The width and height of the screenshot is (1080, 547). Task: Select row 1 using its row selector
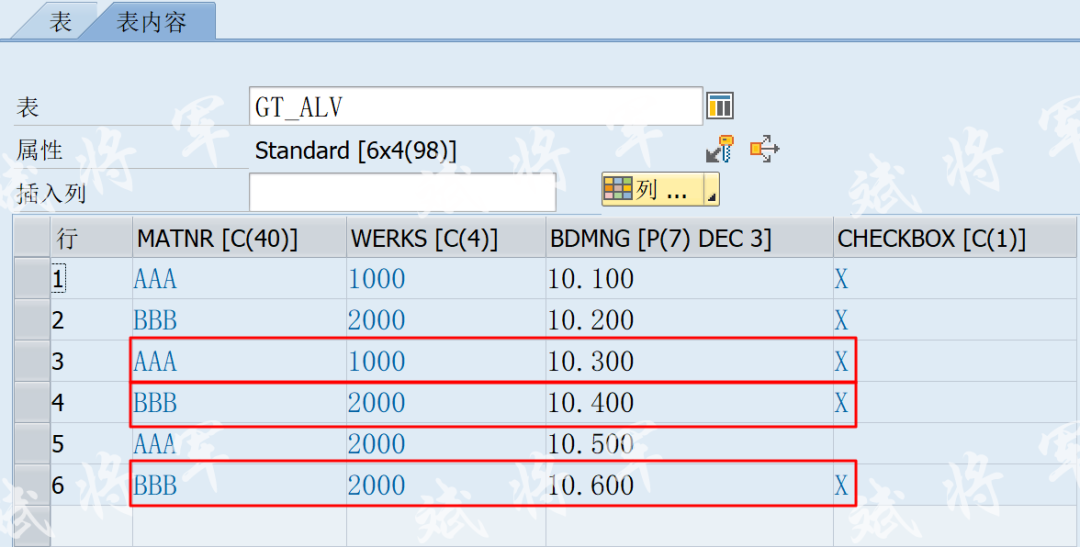coord(32,279)
